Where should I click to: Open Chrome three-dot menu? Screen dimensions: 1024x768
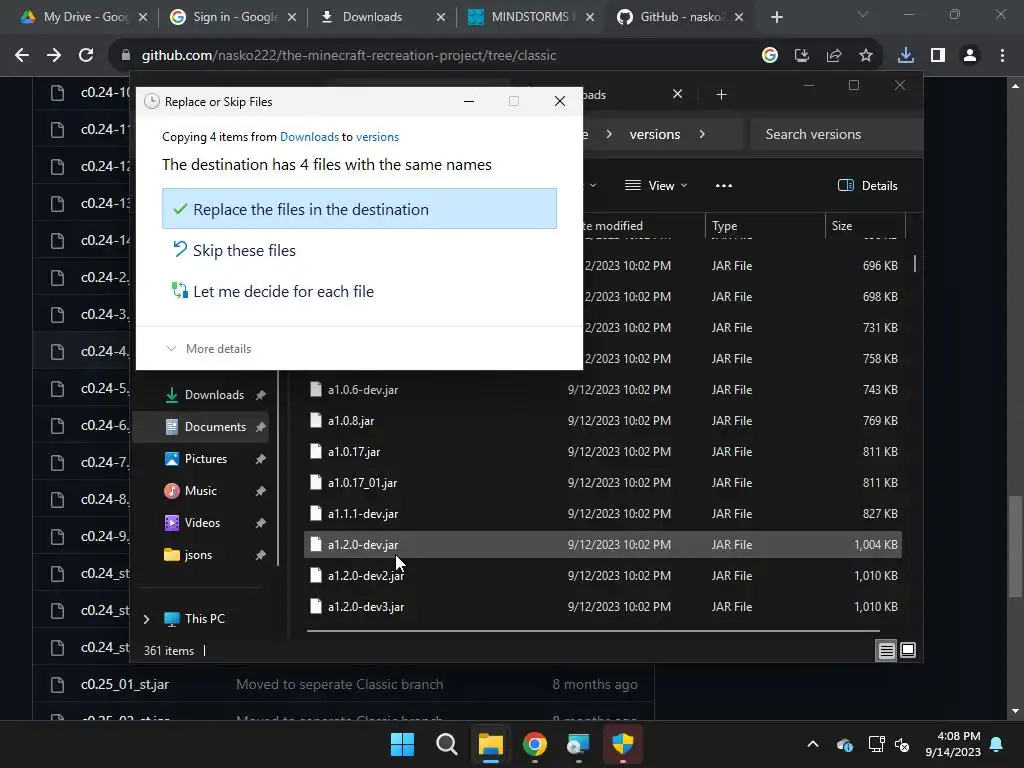tap(1002, 56)
